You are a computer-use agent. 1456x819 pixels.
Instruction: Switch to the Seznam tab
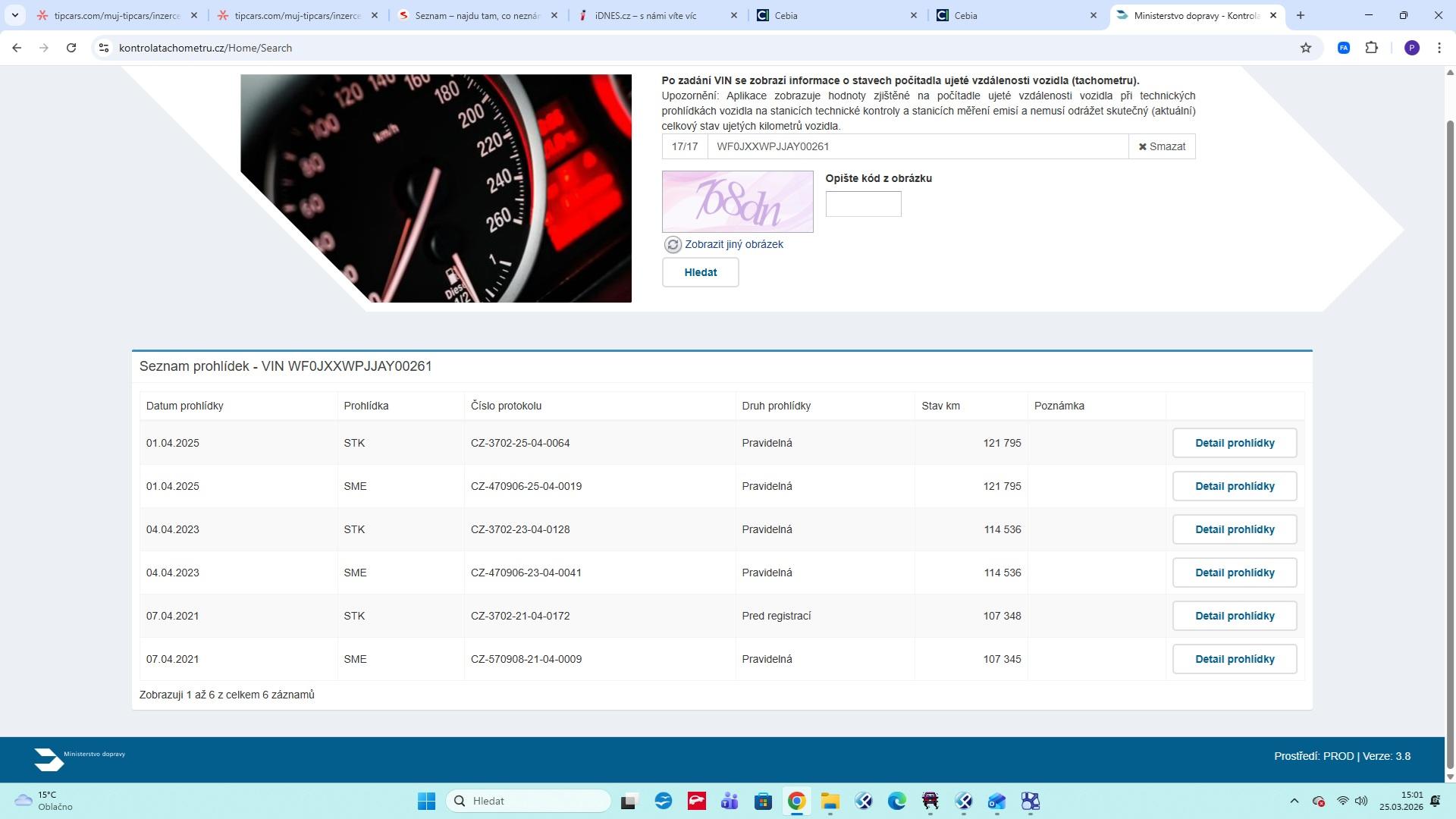(476, 15)
